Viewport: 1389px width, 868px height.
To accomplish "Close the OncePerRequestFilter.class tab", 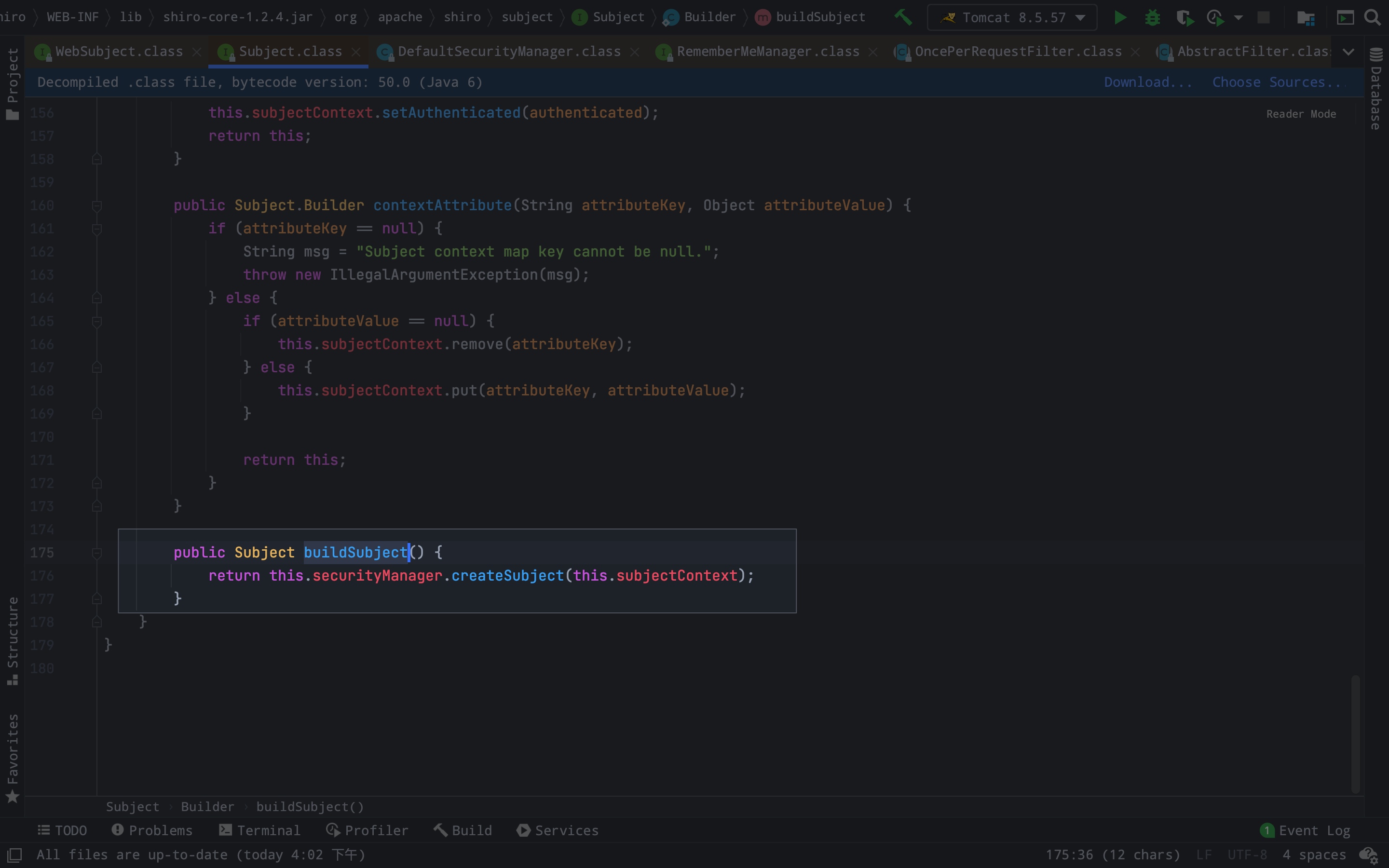I will (x=1135, y=52).
